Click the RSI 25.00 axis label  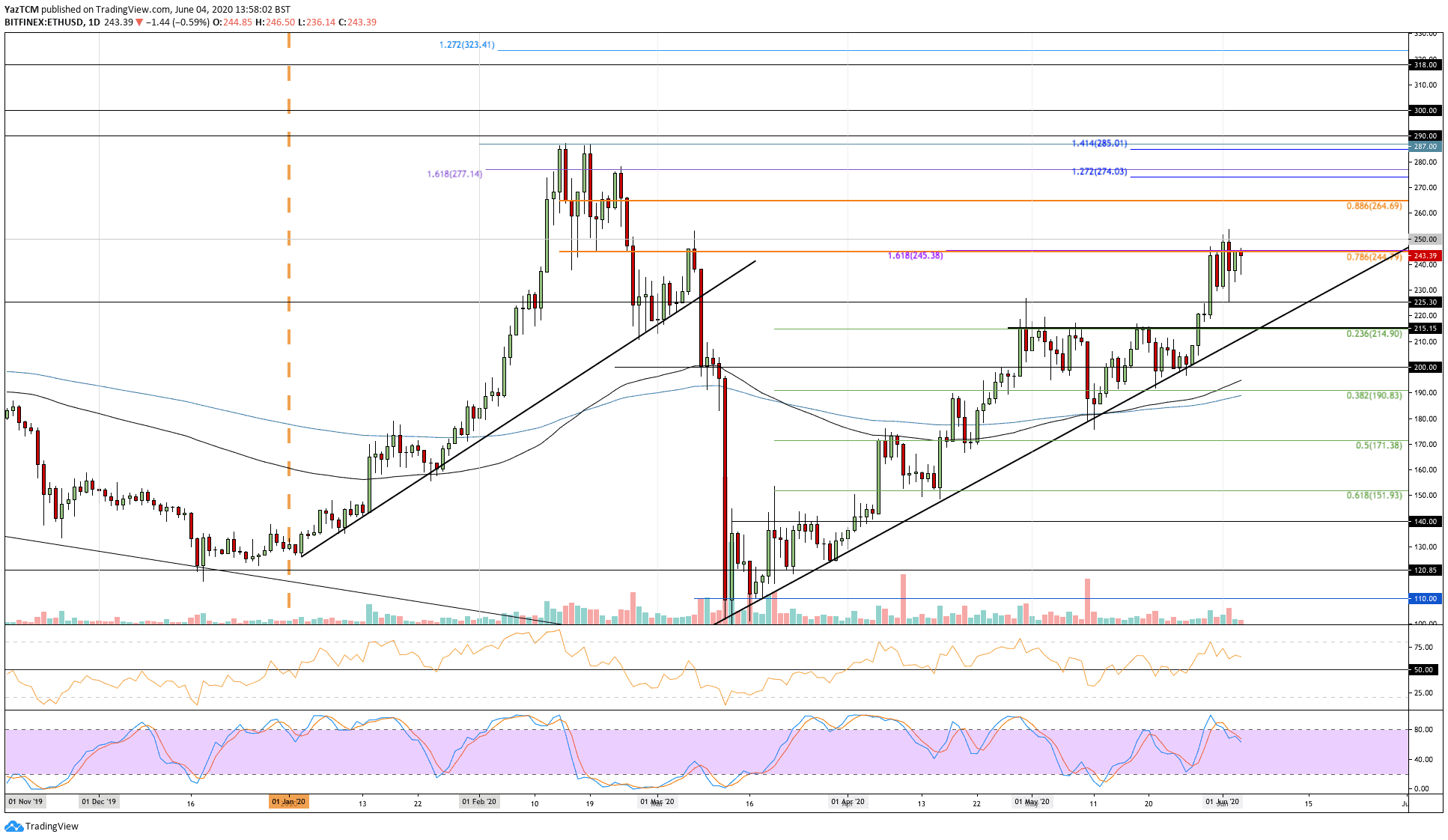[1423, 693]
